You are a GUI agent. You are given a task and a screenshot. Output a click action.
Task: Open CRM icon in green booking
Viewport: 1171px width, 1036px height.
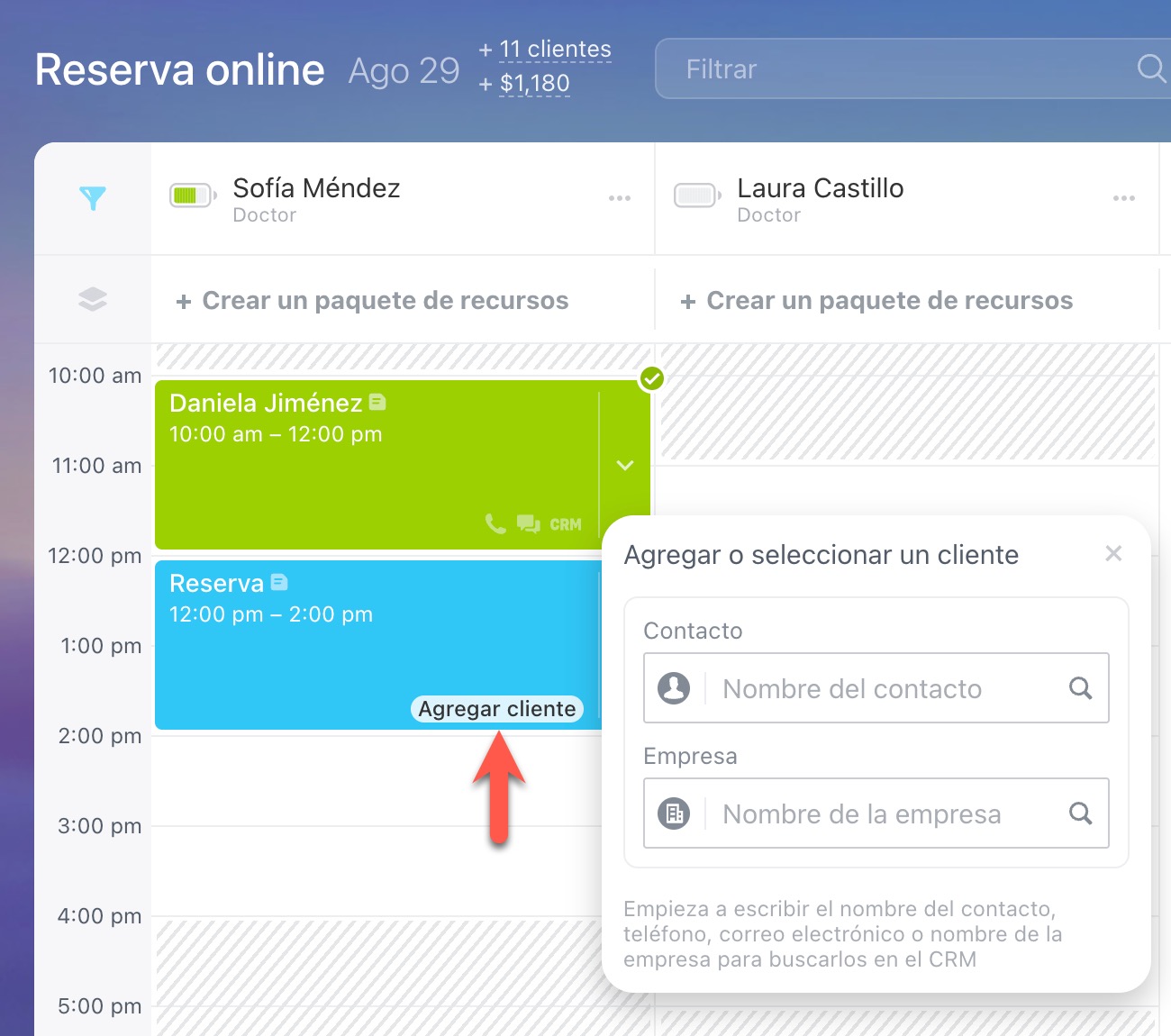[566, 524]
